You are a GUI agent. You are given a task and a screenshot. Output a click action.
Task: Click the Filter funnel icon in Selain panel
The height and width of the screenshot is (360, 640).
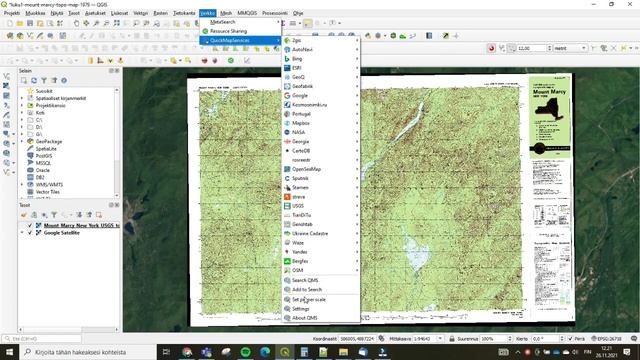pyautogui.click(x=44, y=80)
